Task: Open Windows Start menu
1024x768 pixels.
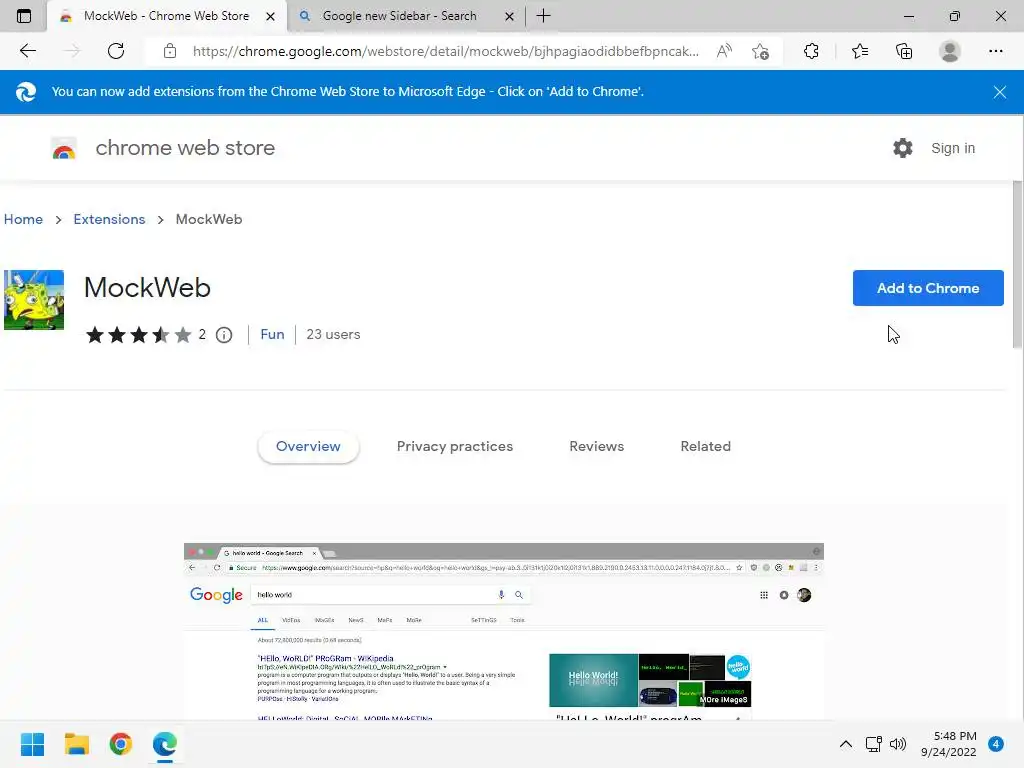Action: tap(33, 744)
